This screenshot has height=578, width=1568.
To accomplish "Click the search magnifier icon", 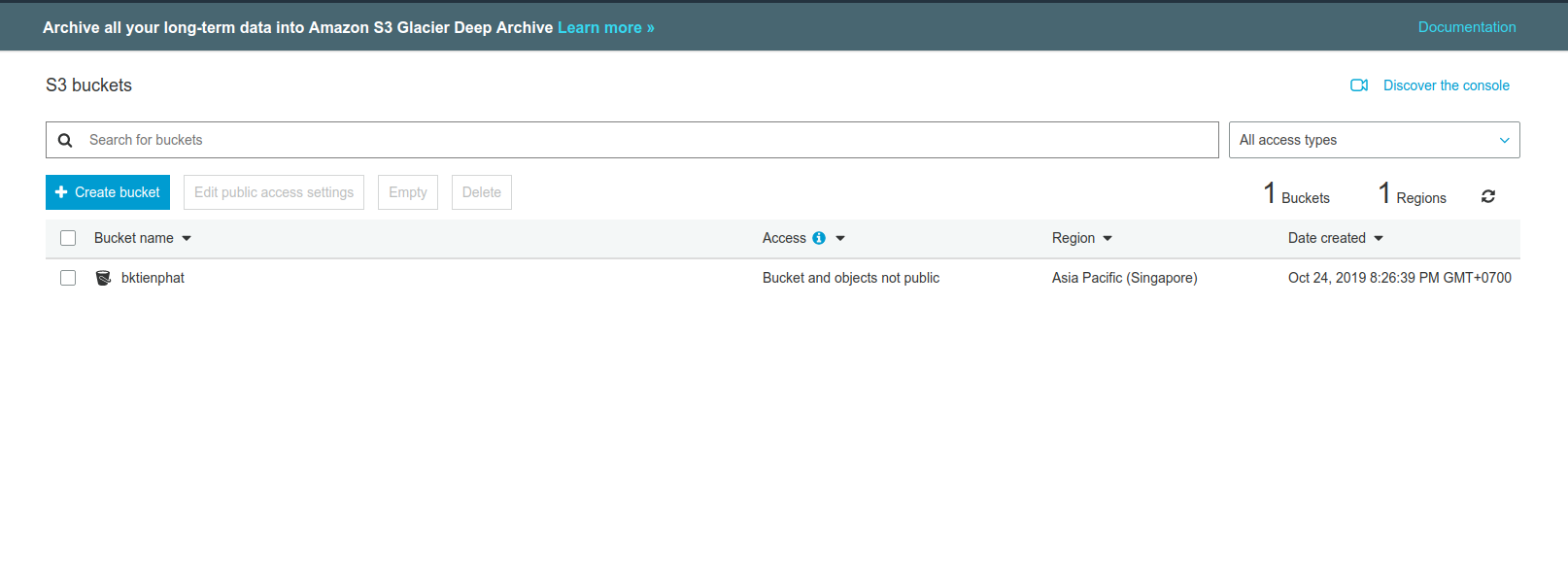I will (65, 140).
